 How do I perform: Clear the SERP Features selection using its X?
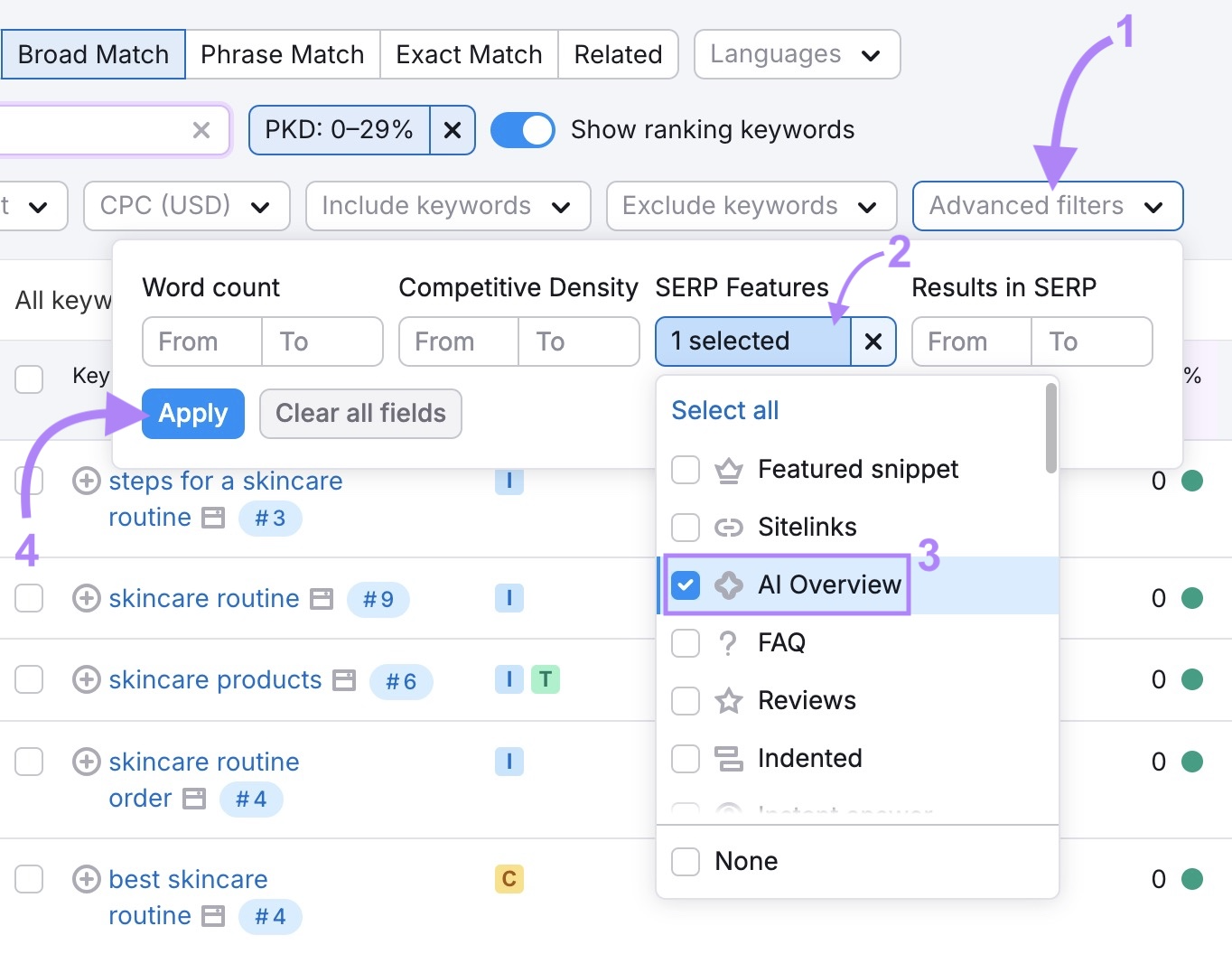click(873, 341)
